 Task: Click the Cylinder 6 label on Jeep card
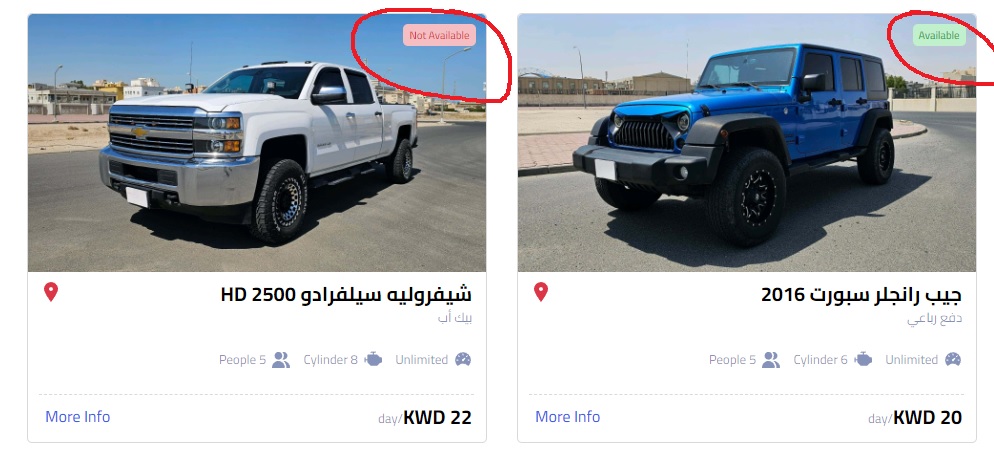tap(820, 360)
